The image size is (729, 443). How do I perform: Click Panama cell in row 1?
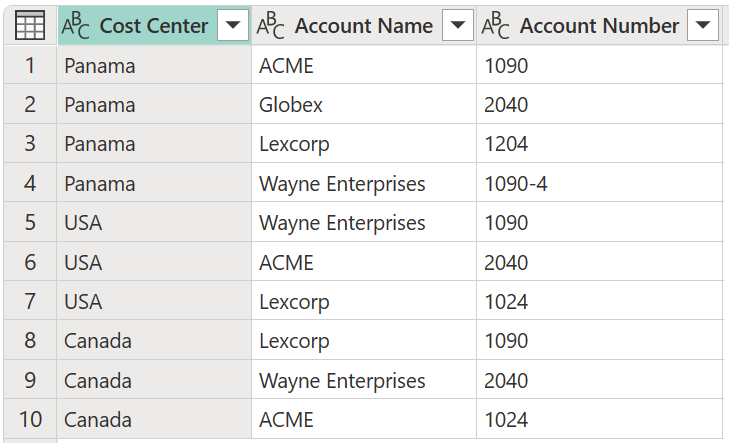(x=154, y=65)
